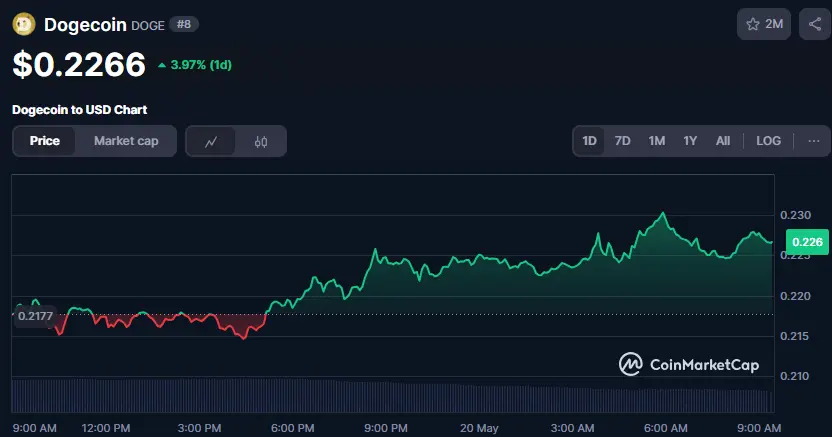Switch to candlestick chart view icon
832x437 pixels.
click(261, 141)
